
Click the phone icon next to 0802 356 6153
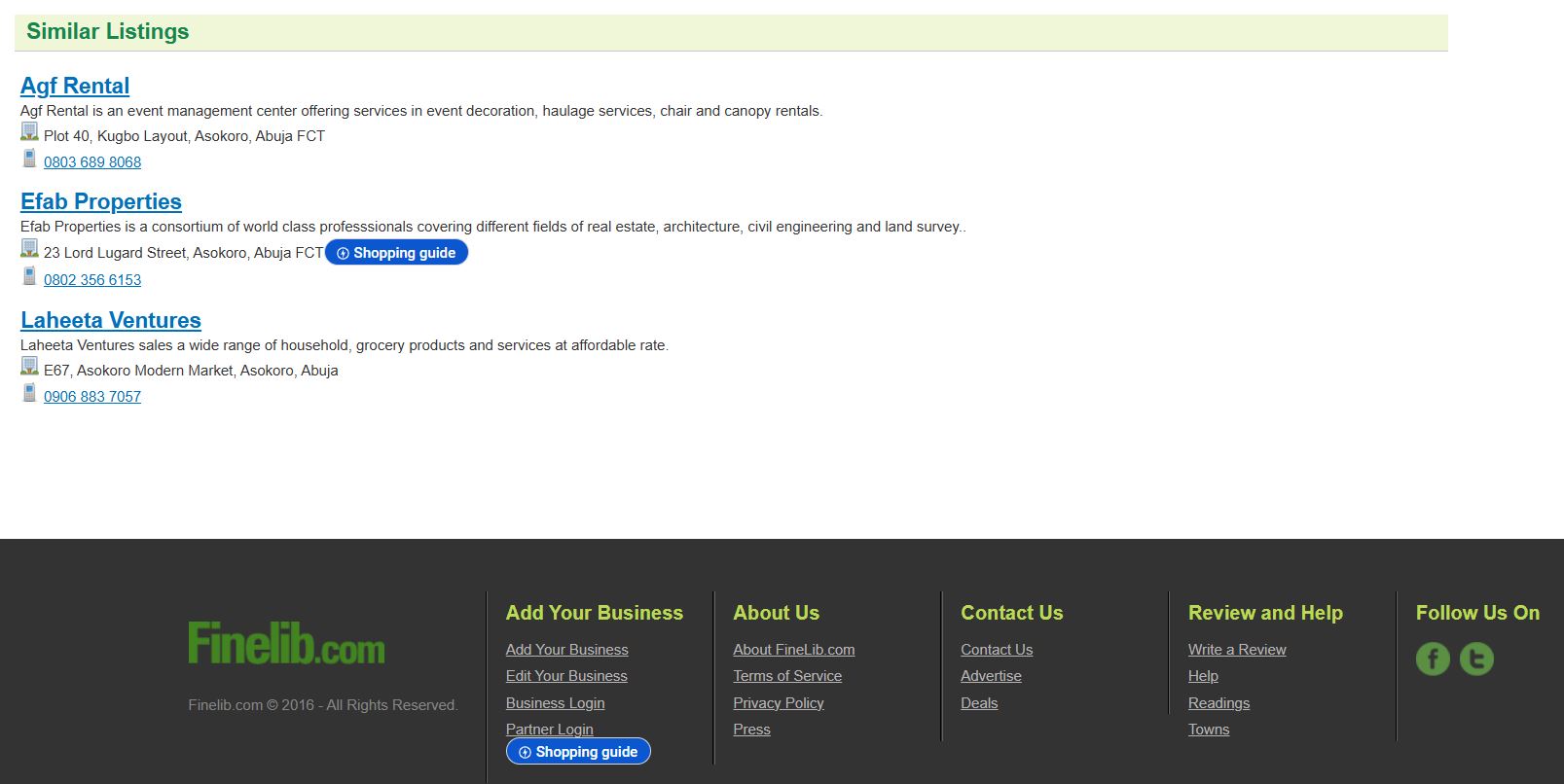[30, 275]
